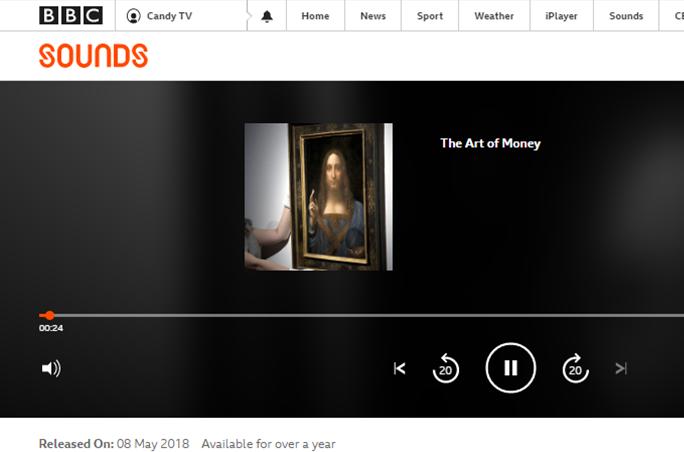Viewport: 684px width, 452px height.
Task: Open the News section
Action: click(x=373, y=16)
